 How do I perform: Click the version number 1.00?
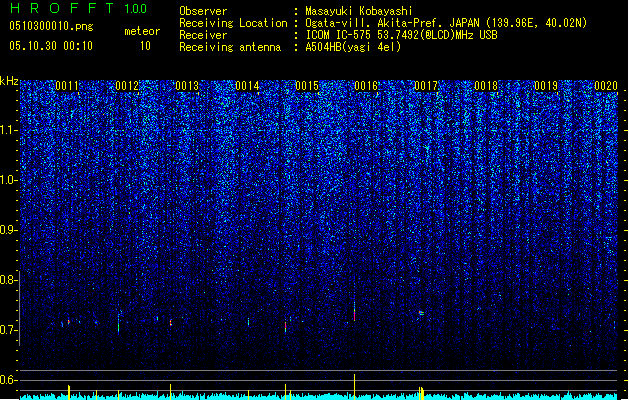coord(136,9)
